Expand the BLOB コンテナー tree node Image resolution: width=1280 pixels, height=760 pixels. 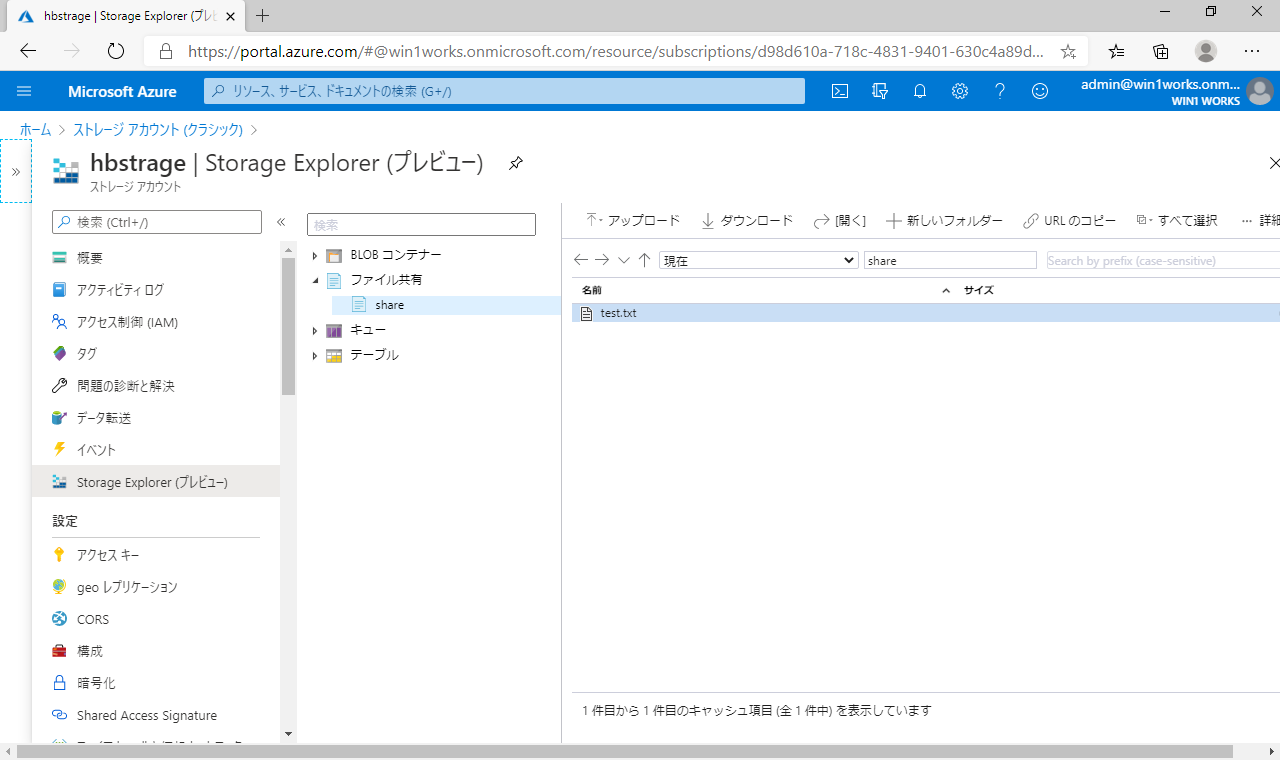point(315,255)
